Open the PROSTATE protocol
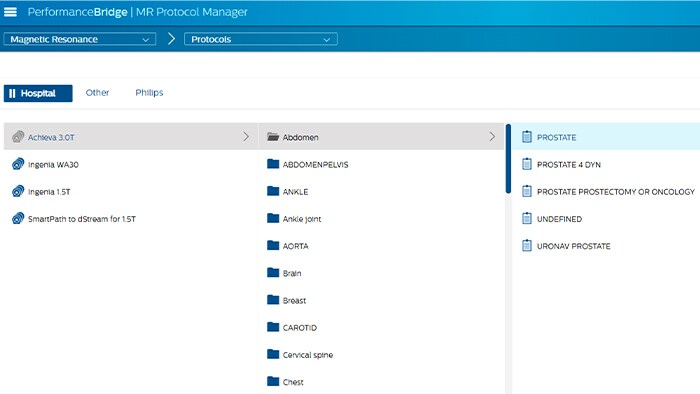 (556, 137)
